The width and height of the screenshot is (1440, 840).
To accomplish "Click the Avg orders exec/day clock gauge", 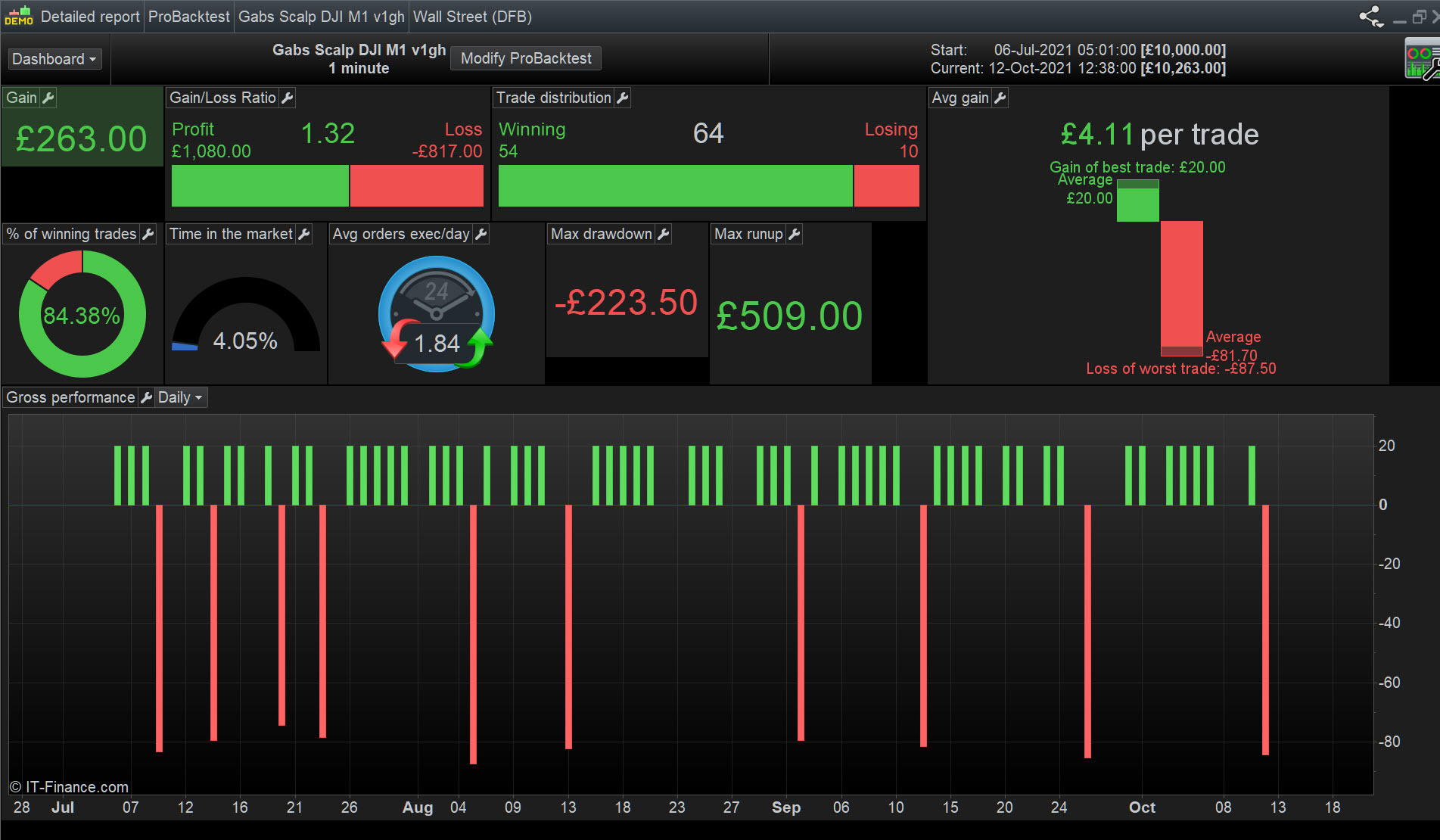I will tap(437, 314).
